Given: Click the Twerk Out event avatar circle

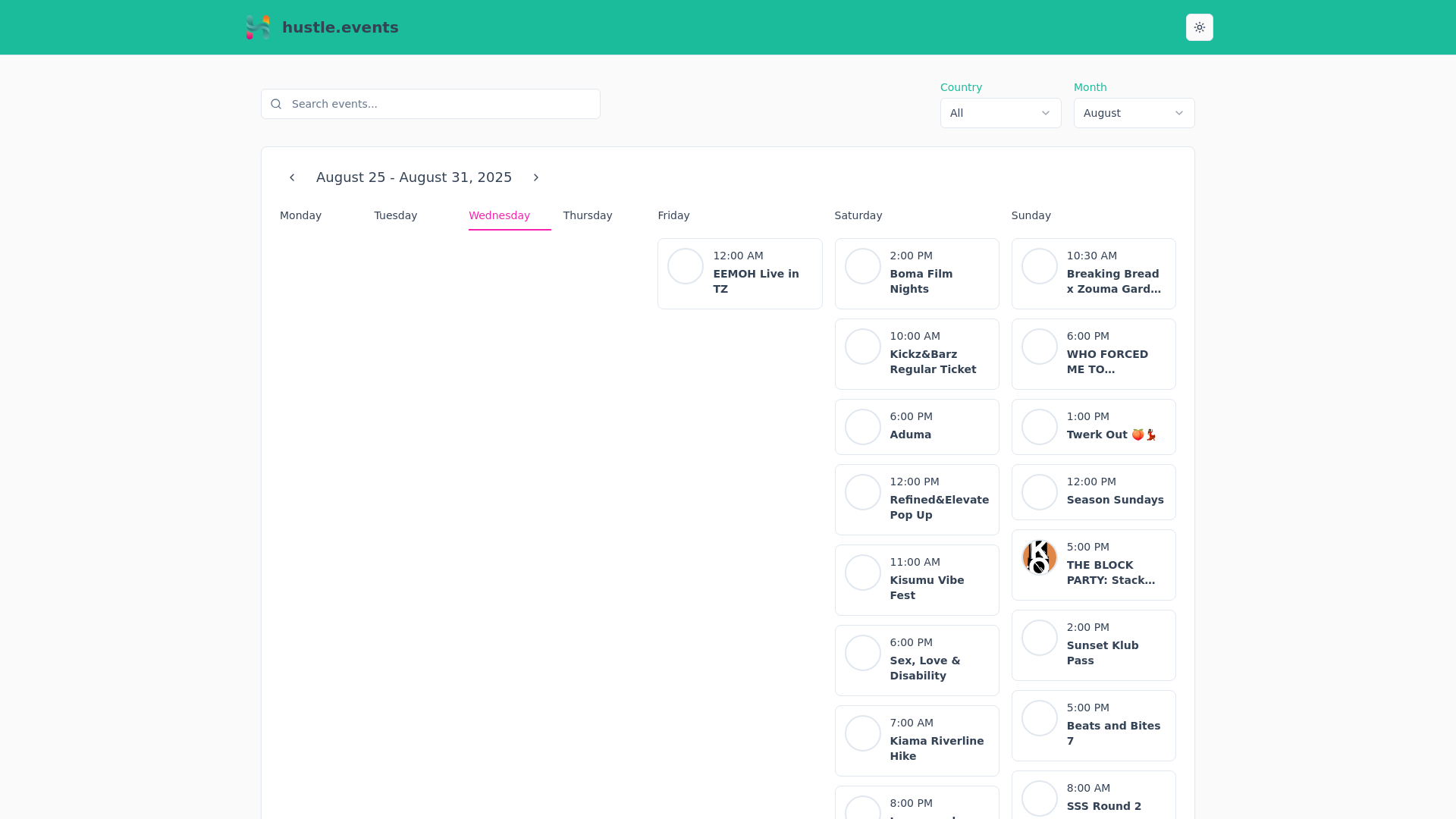Looking at the screenshot, I should pos(1039,427).
